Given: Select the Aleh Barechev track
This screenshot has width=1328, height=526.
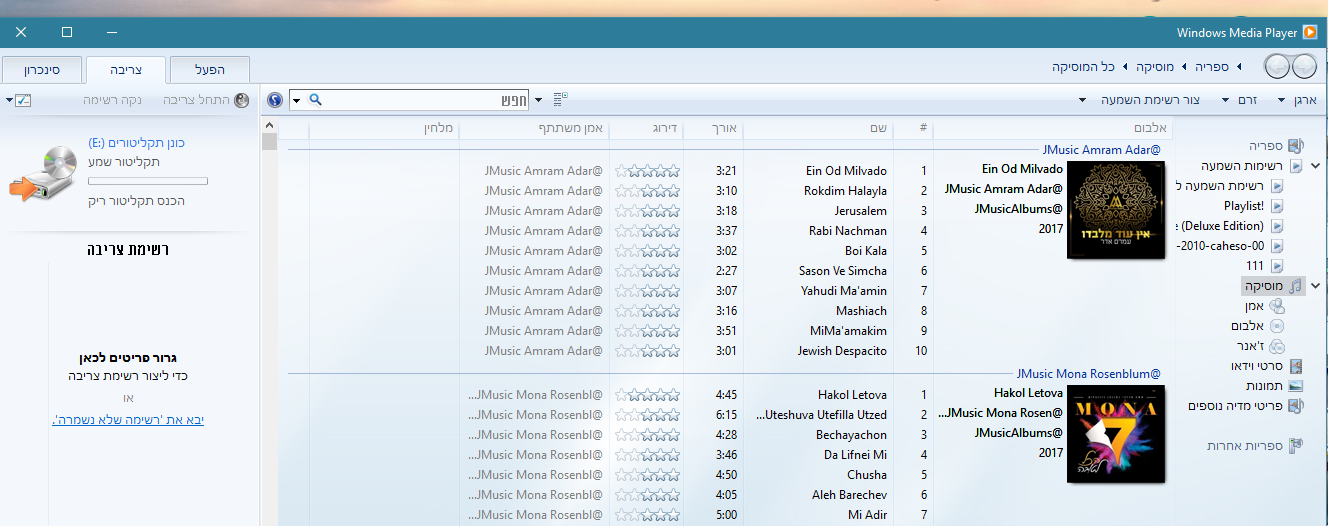Looking at the screenshot, I should [x=849, y=495].
